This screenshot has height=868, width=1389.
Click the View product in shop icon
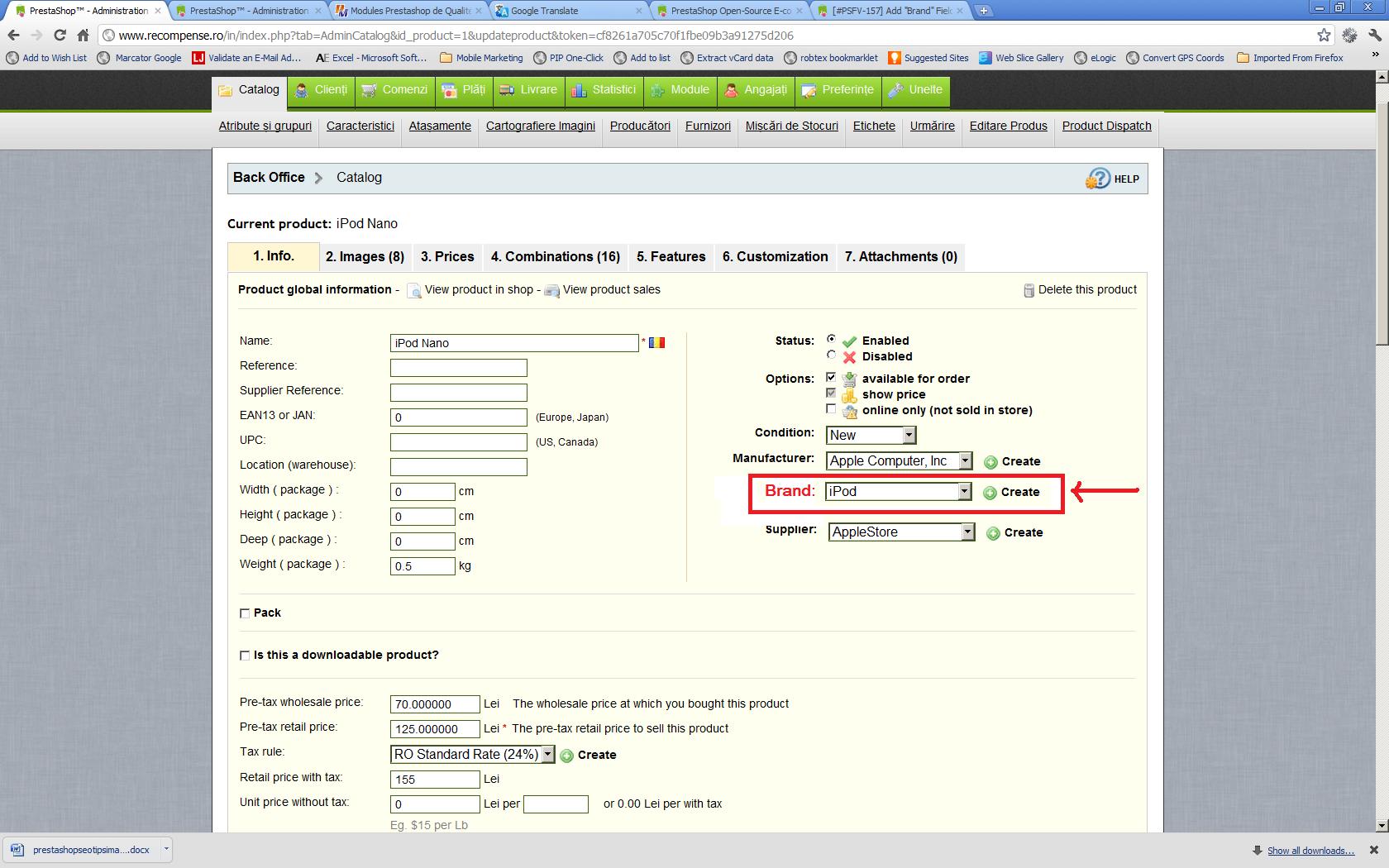(414, 291)
